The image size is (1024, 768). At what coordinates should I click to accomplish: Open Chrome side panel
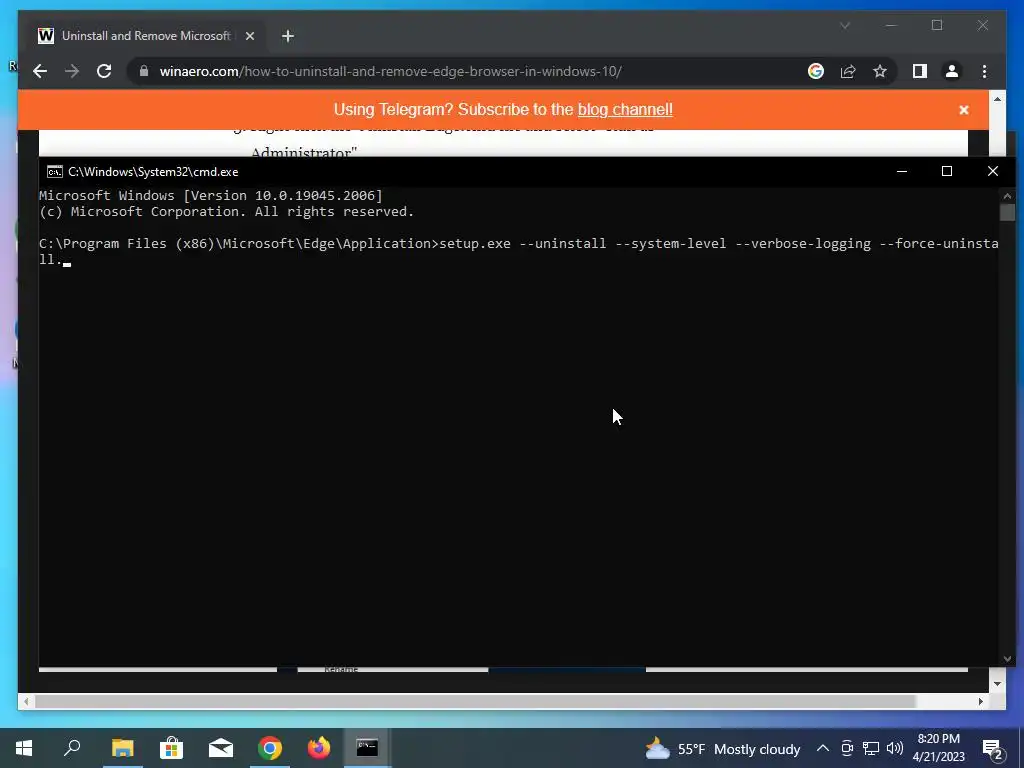coord(920,71)
